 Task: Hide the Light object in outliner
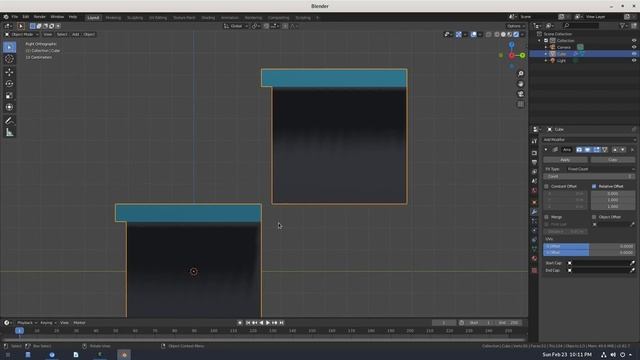click(634, 60)
